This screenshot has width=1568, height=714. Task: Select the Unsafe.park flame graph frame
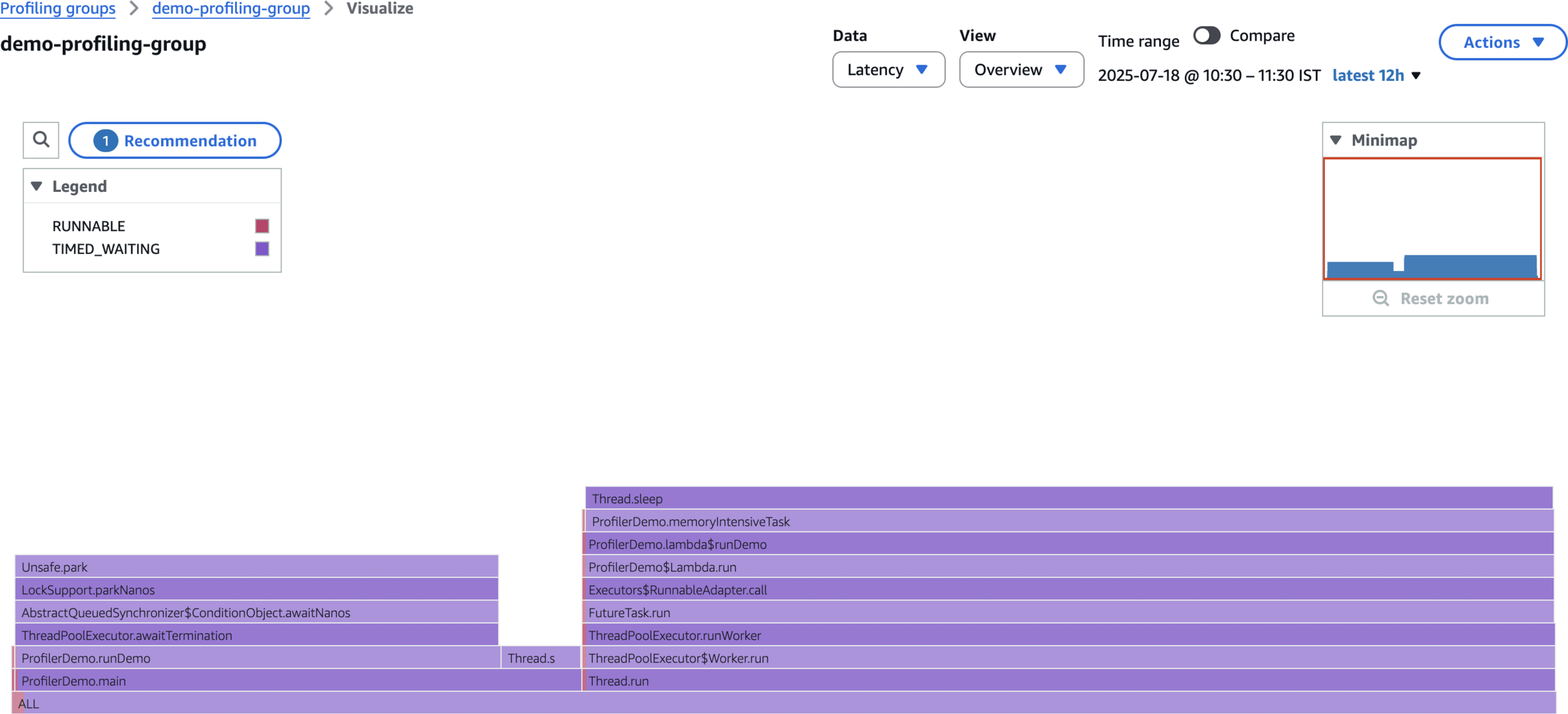click(256, 567)
